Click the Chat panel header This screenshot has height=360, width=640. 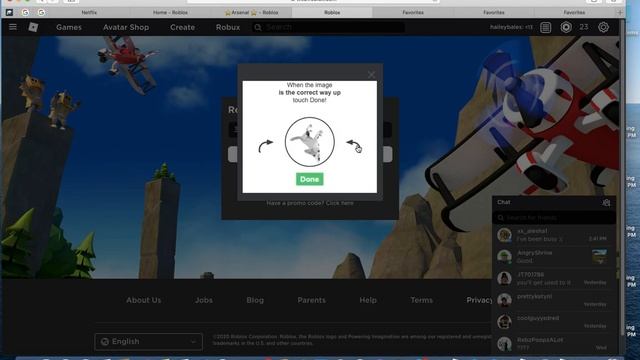[x=553, y=202]
